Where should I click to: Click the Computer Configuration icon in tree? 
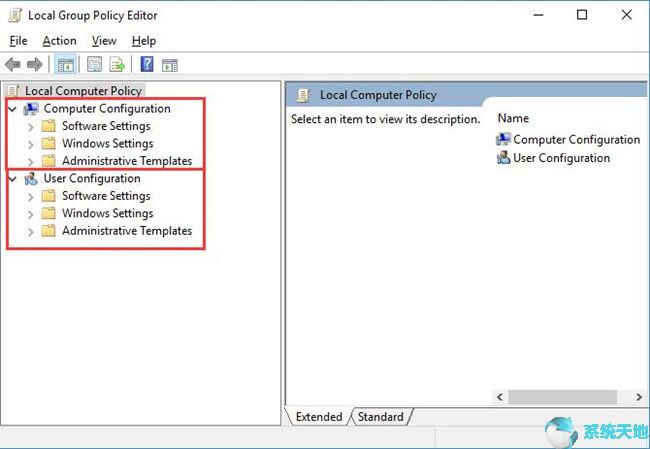click(31, 109)
